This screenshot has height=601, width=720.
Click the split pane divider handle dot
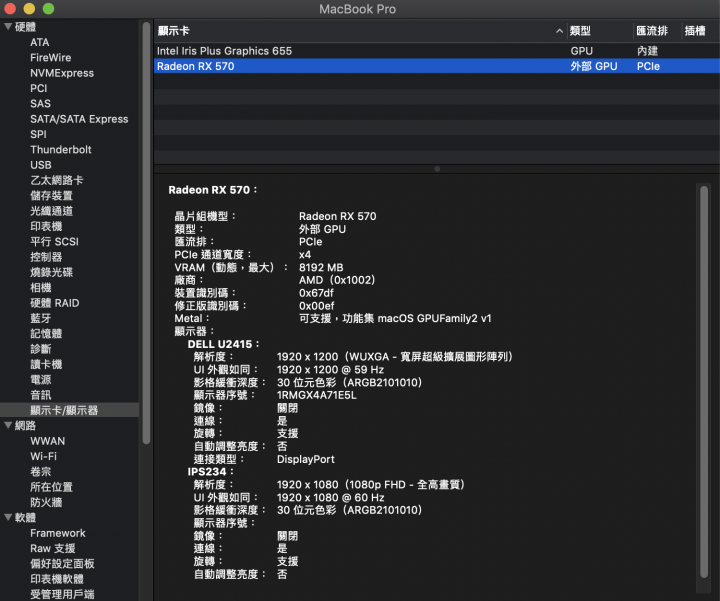coord(437,169)
